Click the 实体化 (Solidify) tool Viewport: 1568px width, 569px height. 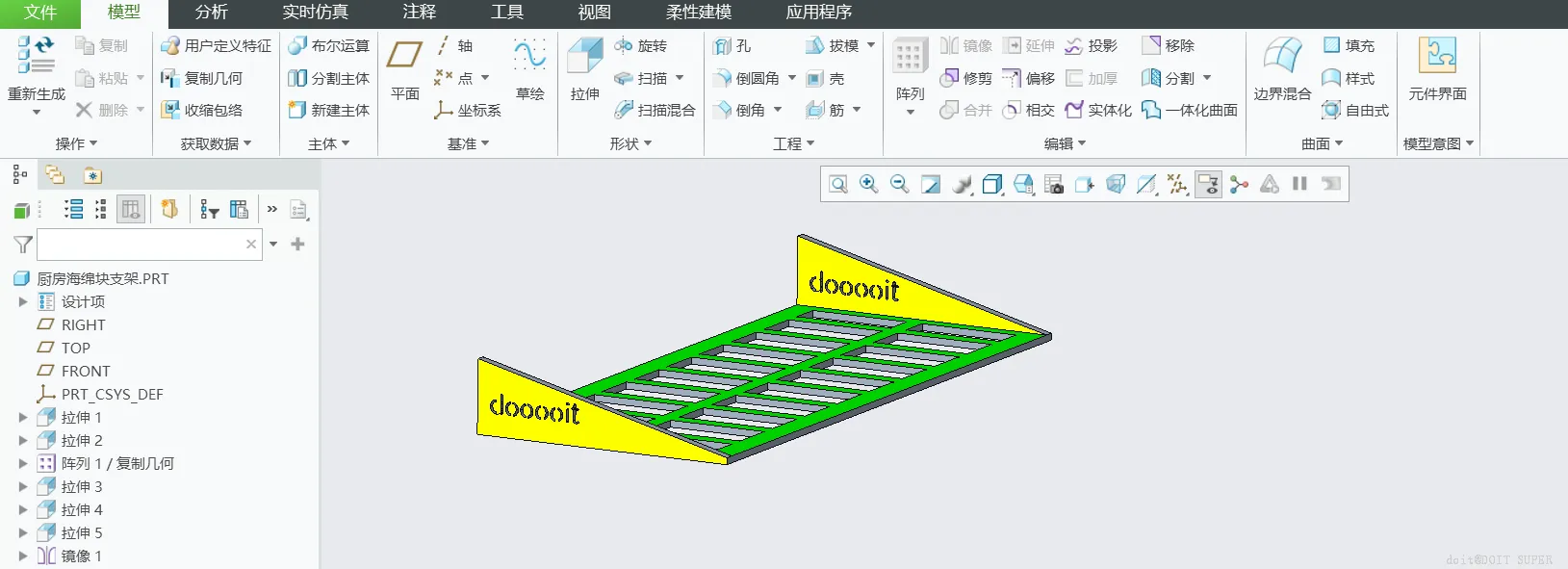1098,110
